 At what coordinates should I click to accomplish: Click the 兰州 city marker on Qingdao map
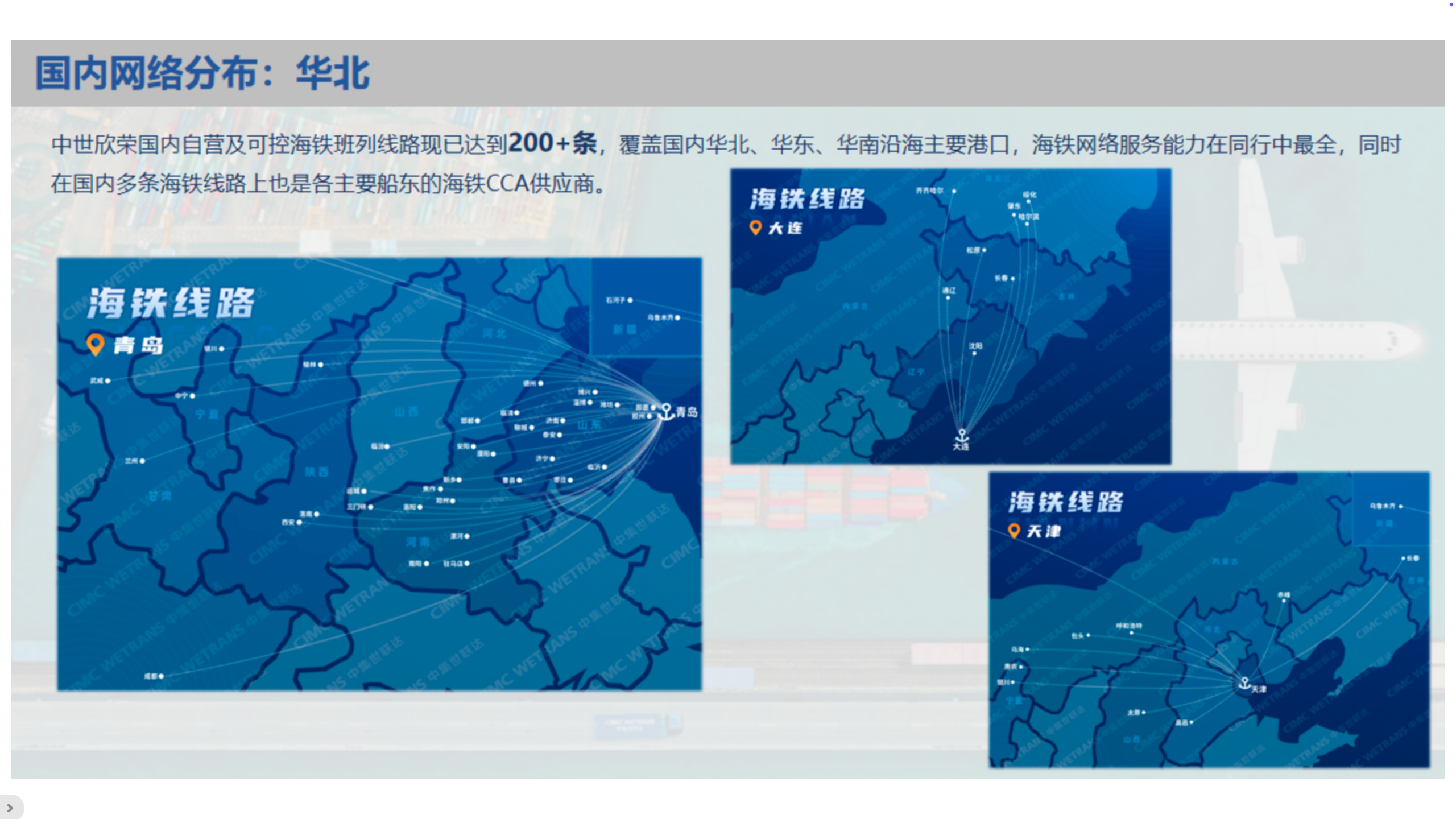point(142,461)
